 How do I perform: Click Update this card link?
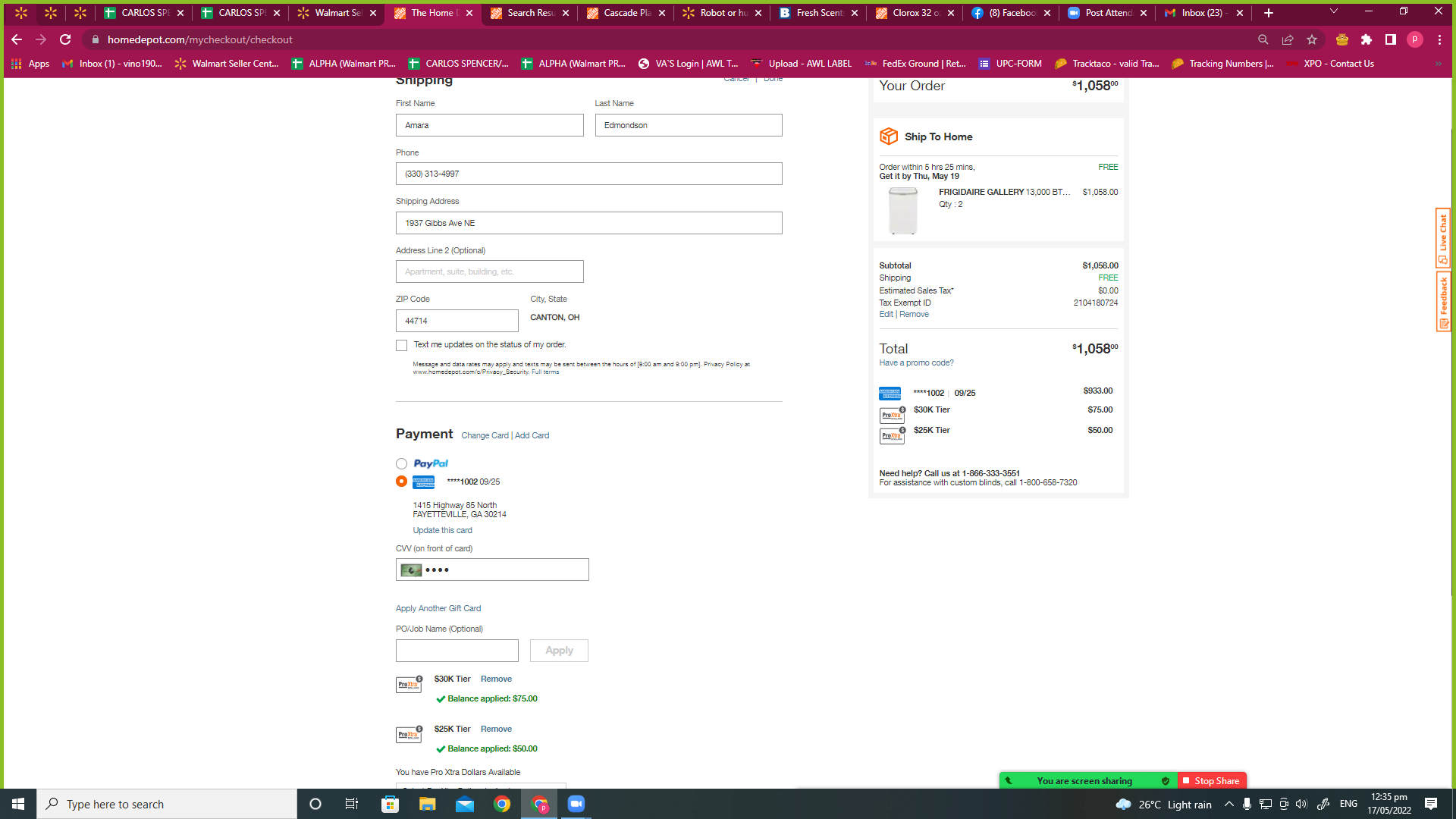coord(442,530)
